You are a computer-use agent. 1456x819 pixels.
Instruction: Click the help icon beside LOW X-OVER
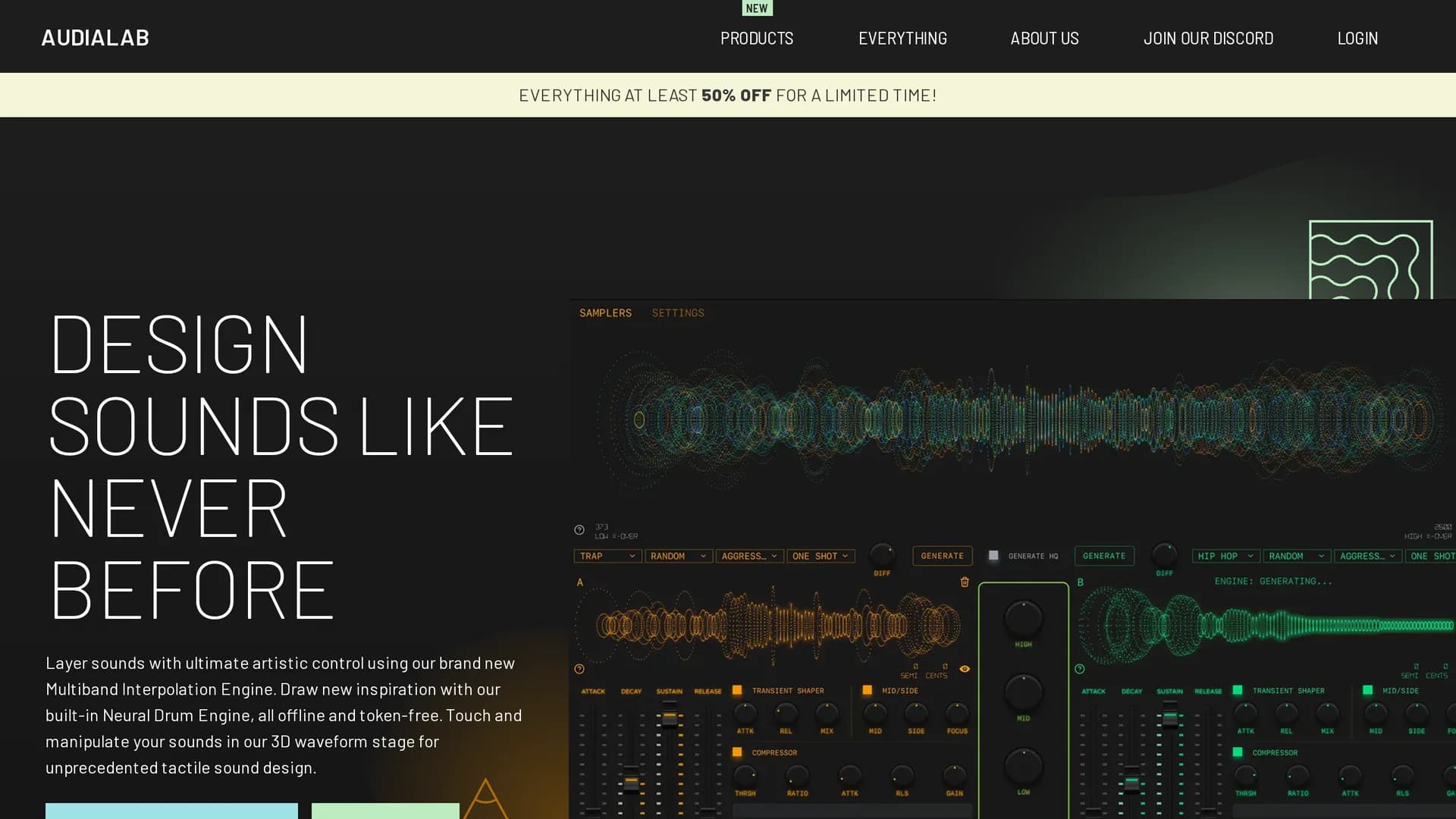point(579,530)
